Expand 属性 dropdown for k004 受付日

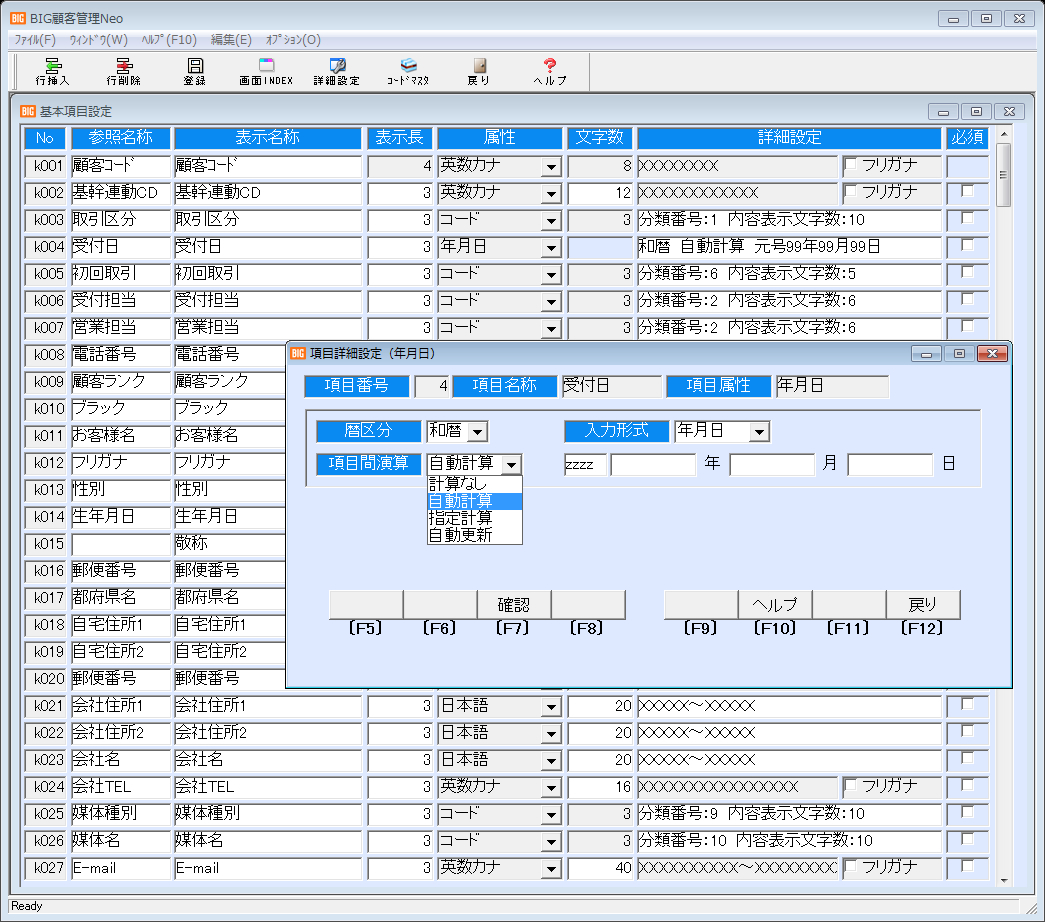click(551, 248)
